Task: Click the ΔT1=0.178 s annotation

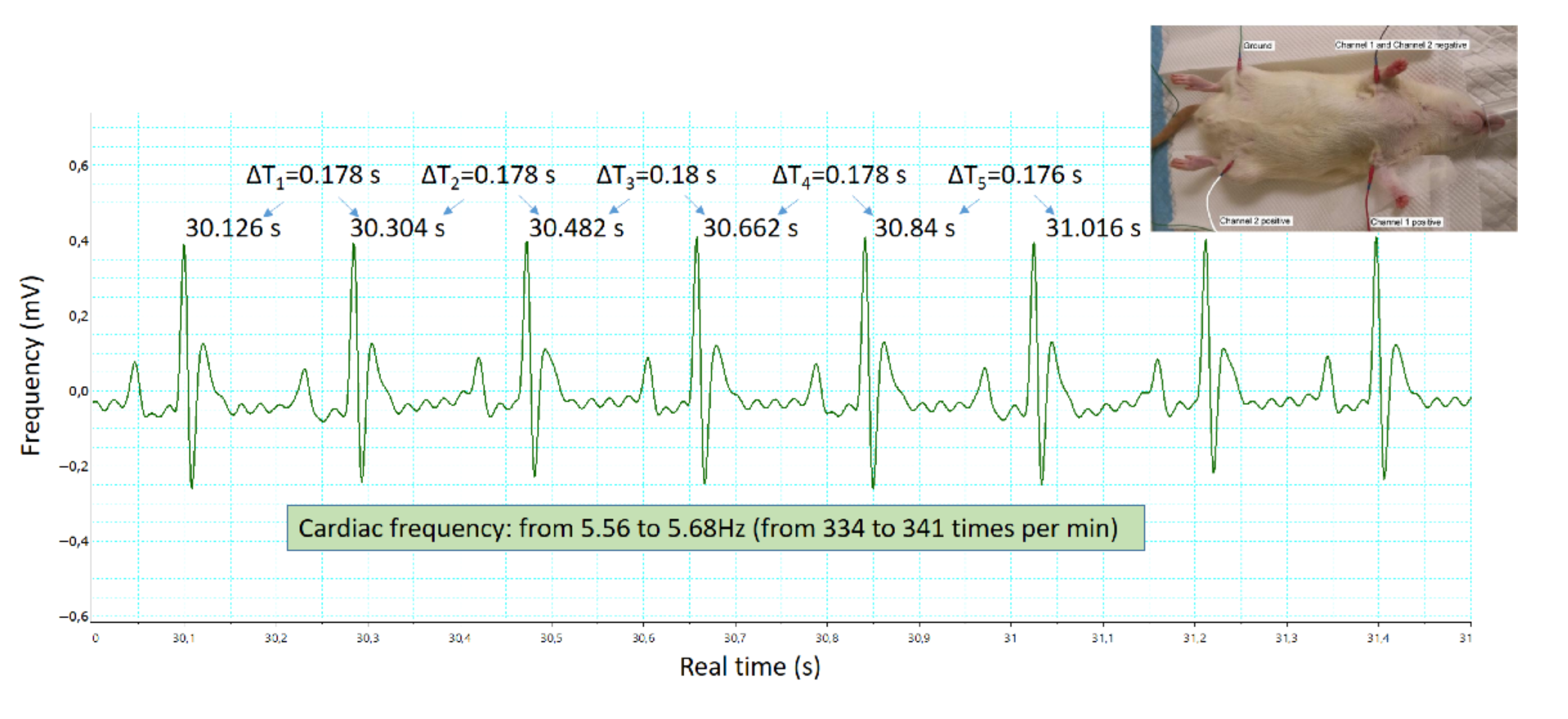Action: click(313, 176)
